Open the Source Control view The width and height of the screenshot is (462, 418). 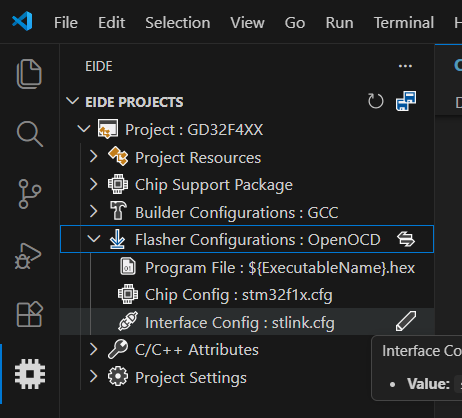coord(29,194)
